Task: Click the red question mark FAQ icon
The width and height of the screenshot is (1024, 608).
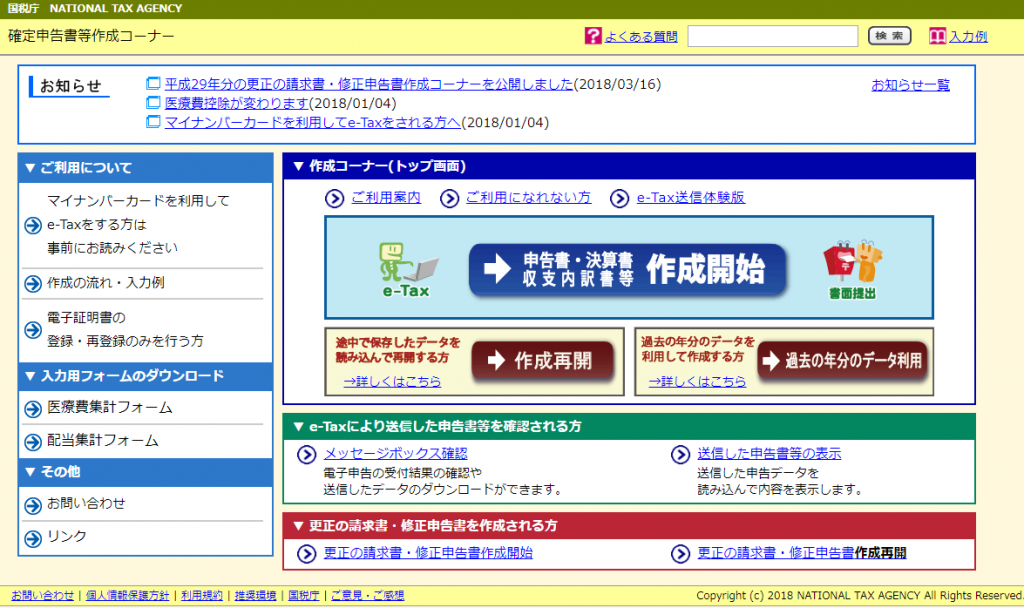Action: [593, 36]
